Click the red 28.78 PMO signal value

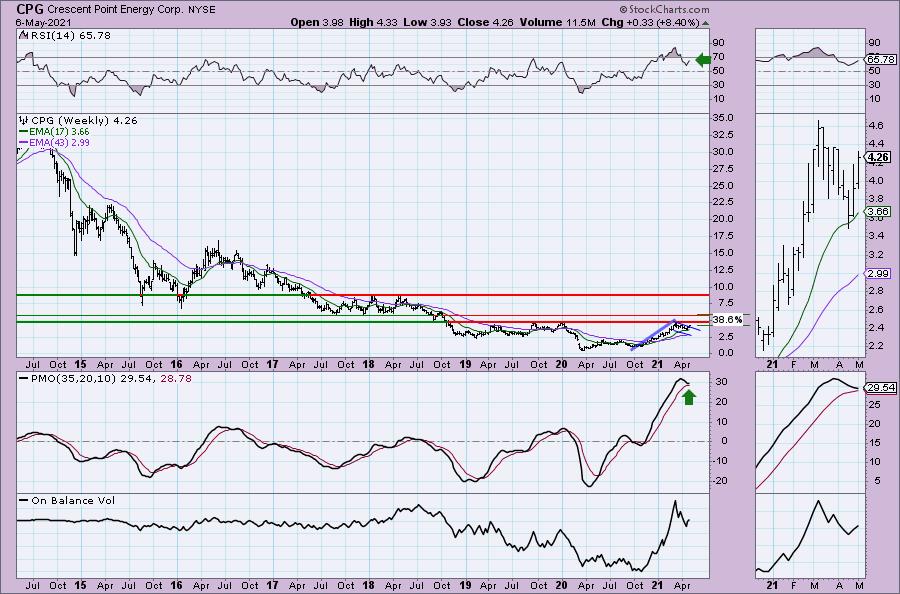(x=176, y=379)
